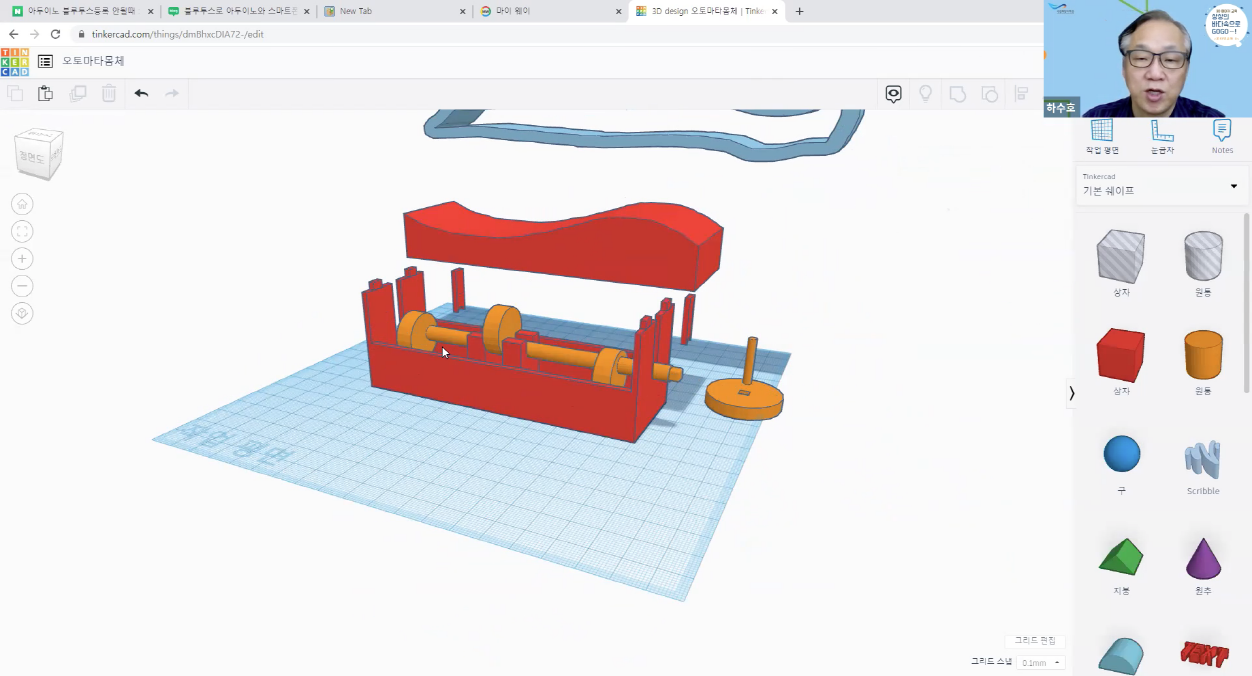Open the 그리드 스냅 dropdown
This screenshot has width=1252, height=676.
point(1041,662)
